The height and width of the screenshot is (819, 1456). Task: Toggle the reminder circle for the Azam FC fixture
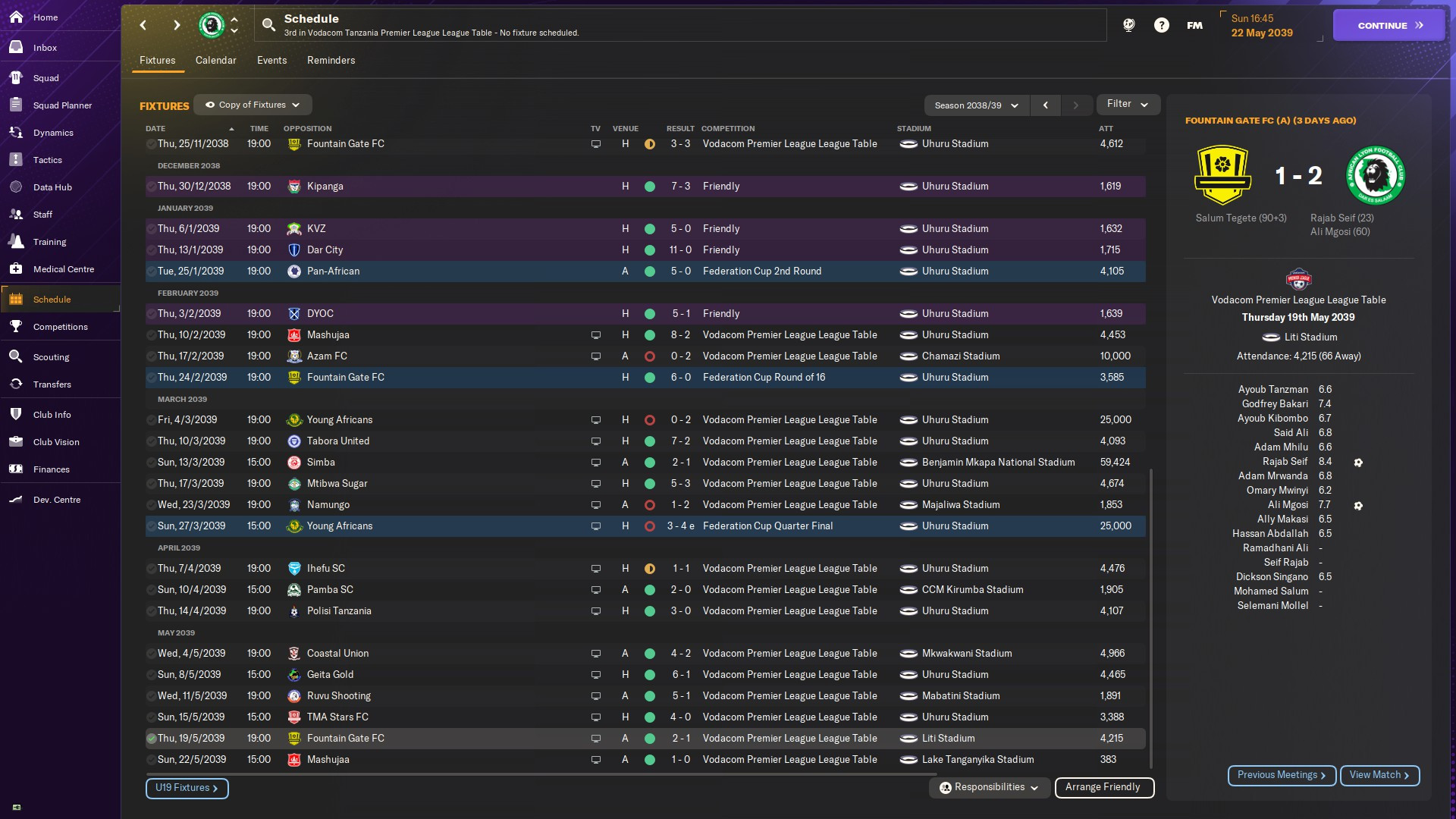point(152,356)
